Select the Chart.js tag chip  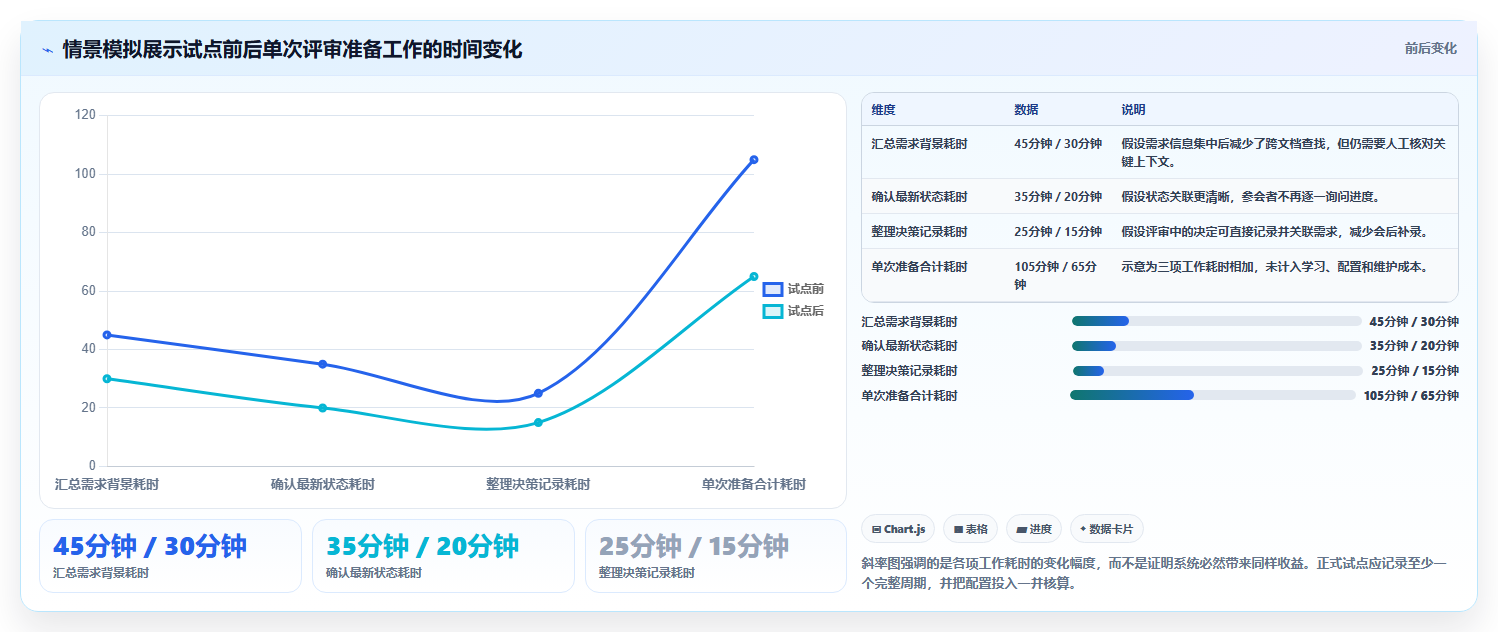(x=899, y=529)
